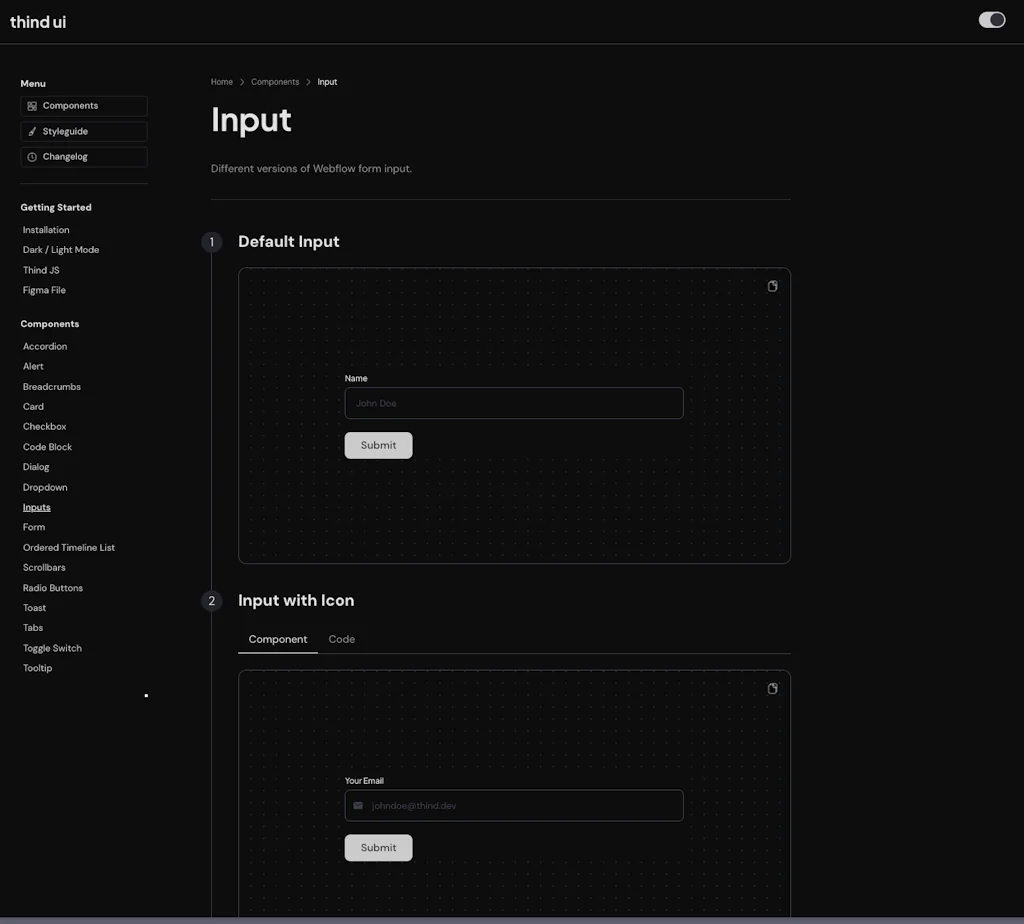Switch to the Code tab
The width and height of the screenshot is (1024, 924).
point(341,639)
